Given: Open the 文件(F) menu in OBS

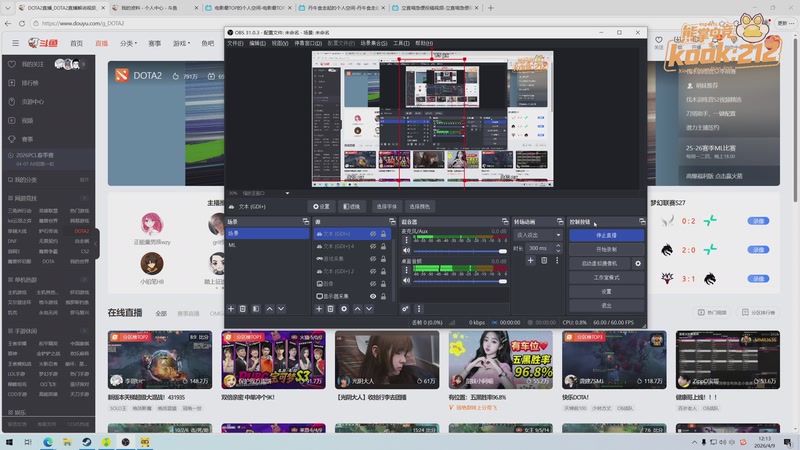Looking at the screenshot, I should [x=235, y=43].
